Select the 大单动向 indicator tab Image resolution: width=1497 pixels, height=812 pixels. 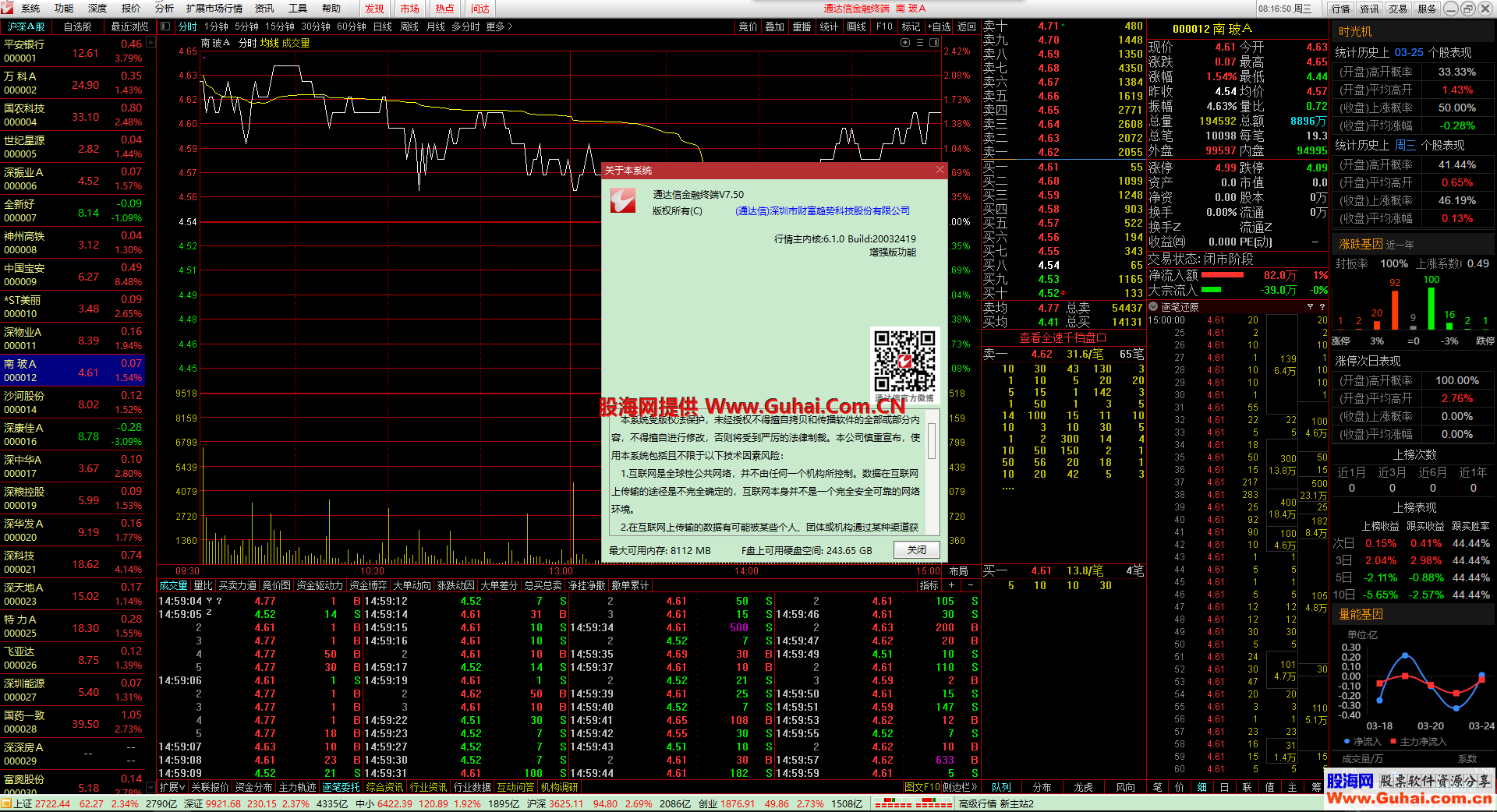(412, 585)
